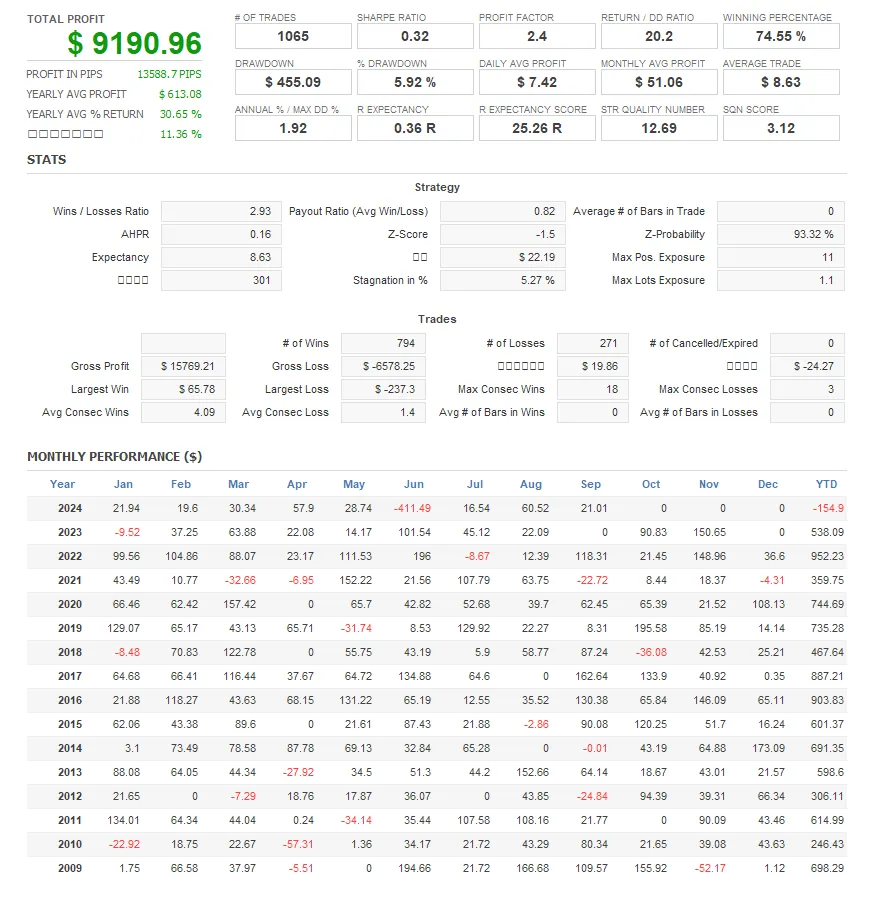The height and width of the screenshot is (897, 873).
Task: Click the SQN Score value 3.12
Action: (x=781, y=128)
